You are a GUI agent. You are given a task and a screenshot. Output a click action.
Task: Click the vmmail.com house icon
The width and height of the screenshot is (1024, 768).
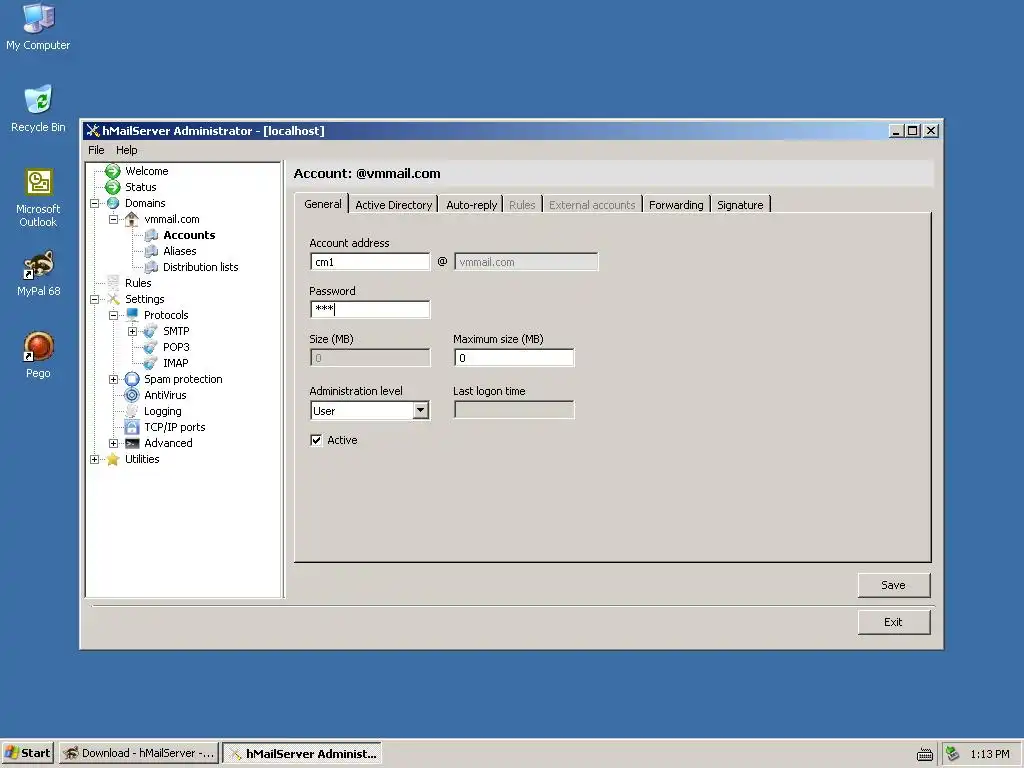coord(132,219)
